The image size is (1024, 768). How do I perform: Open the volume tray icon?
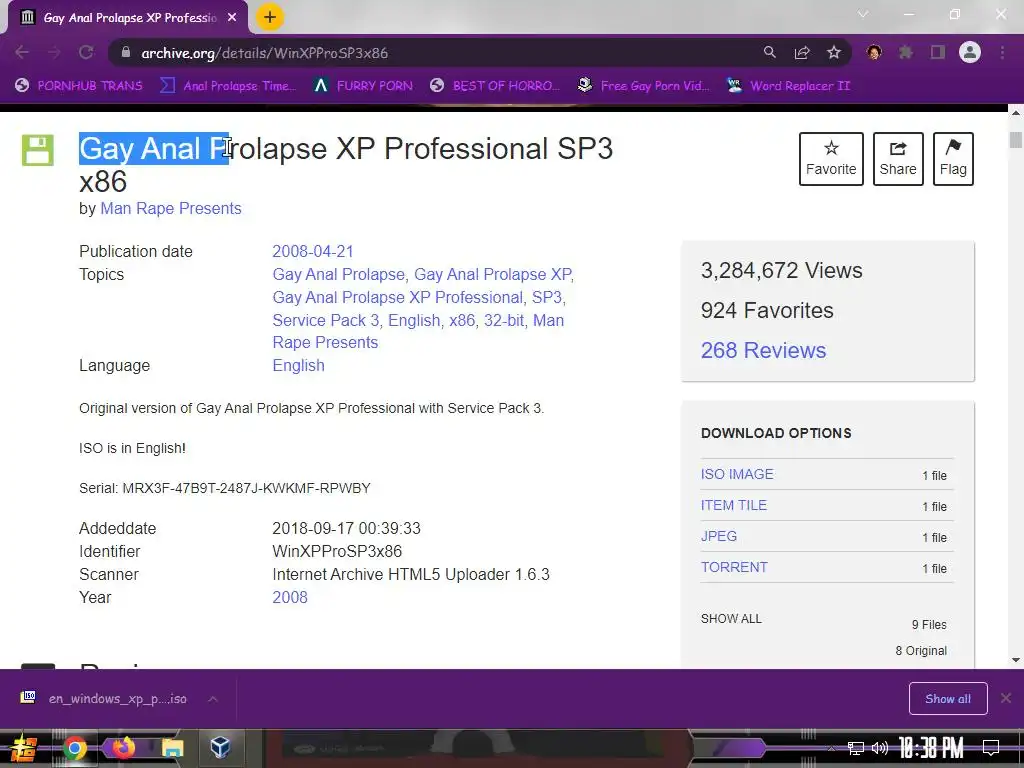880,748
